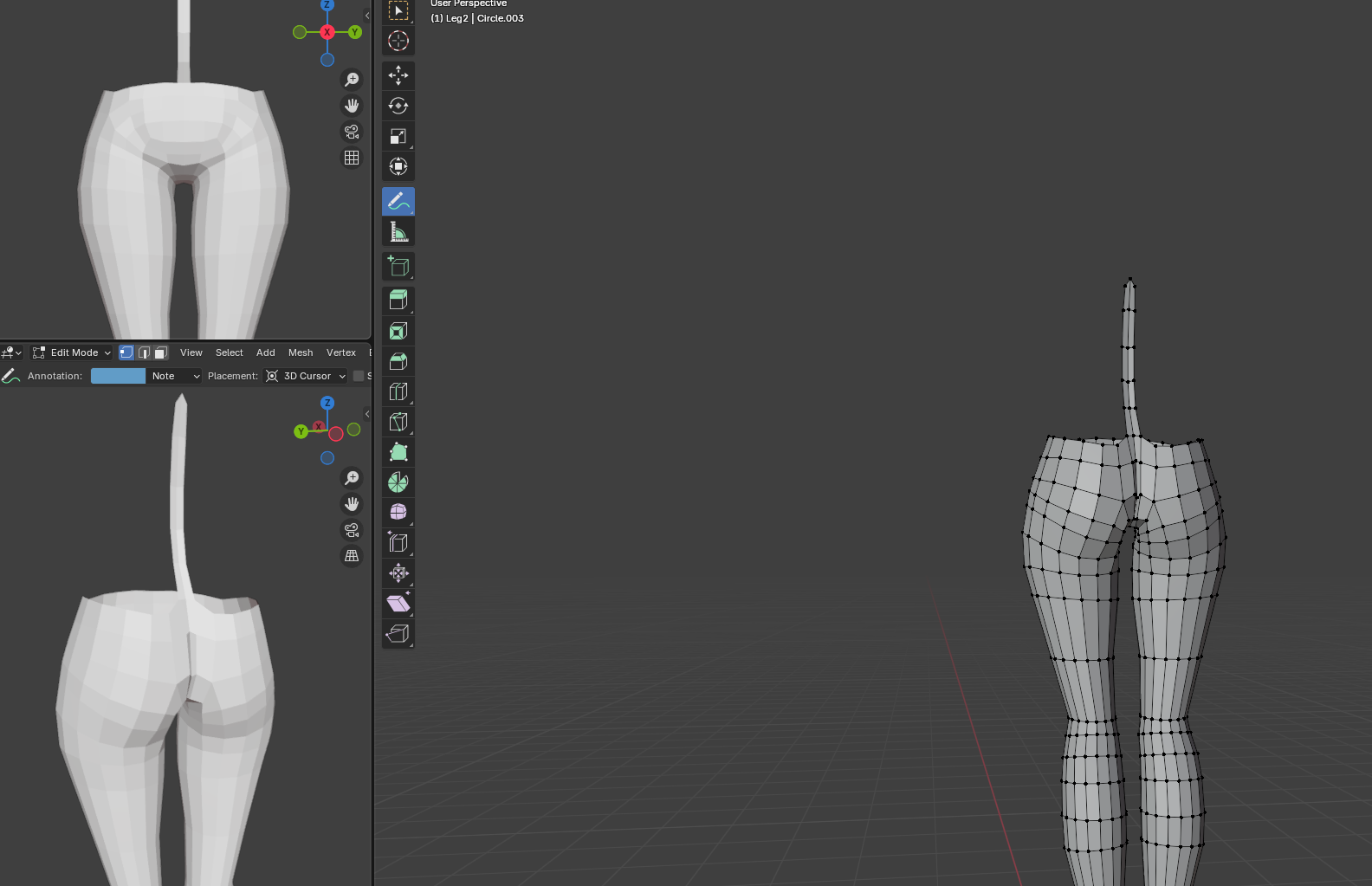The height and width of the screenshot is (886, 1372).
Task: Select the Select Box tool
Action: pos(398,11)
